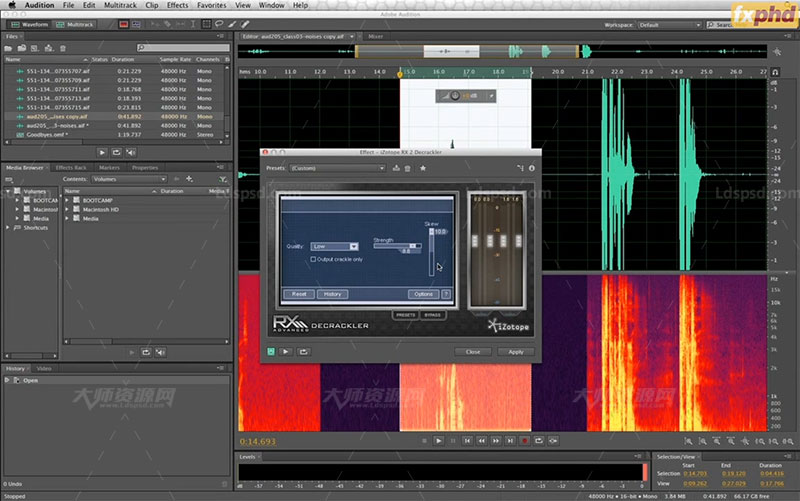This screenshot has height=501, width=800.
Task: Open History in Decrackler plugin
Action: pos(332,294)
